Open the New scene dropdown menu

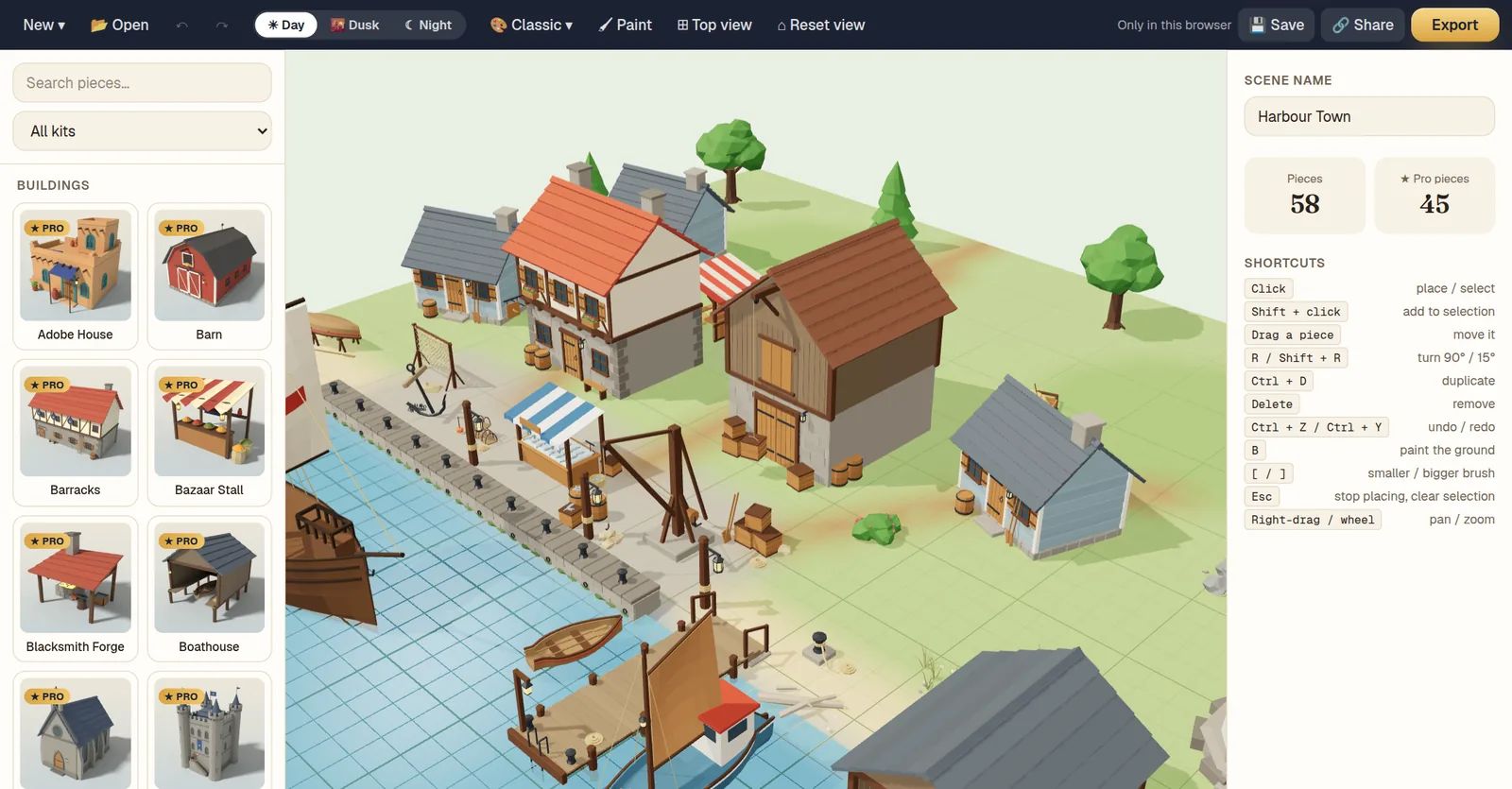(43, 25)
